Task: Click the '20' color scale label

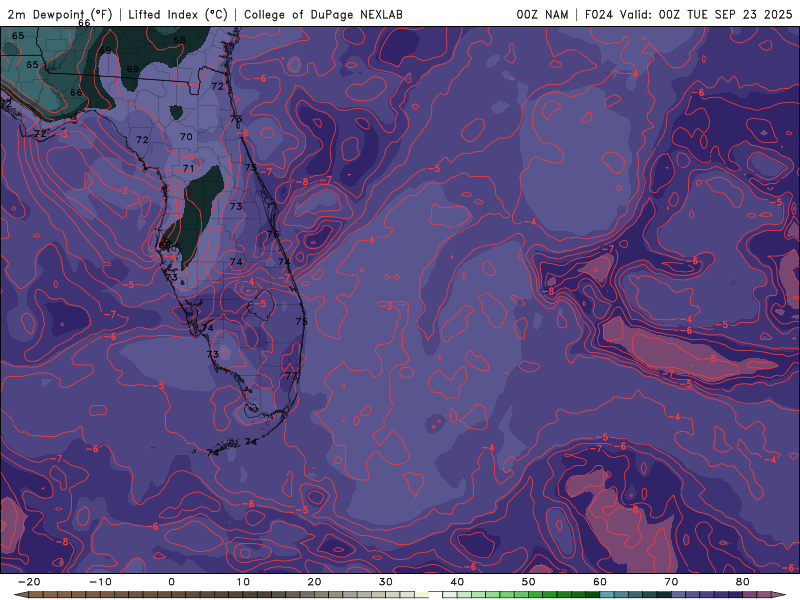Action: coord(314,582)
